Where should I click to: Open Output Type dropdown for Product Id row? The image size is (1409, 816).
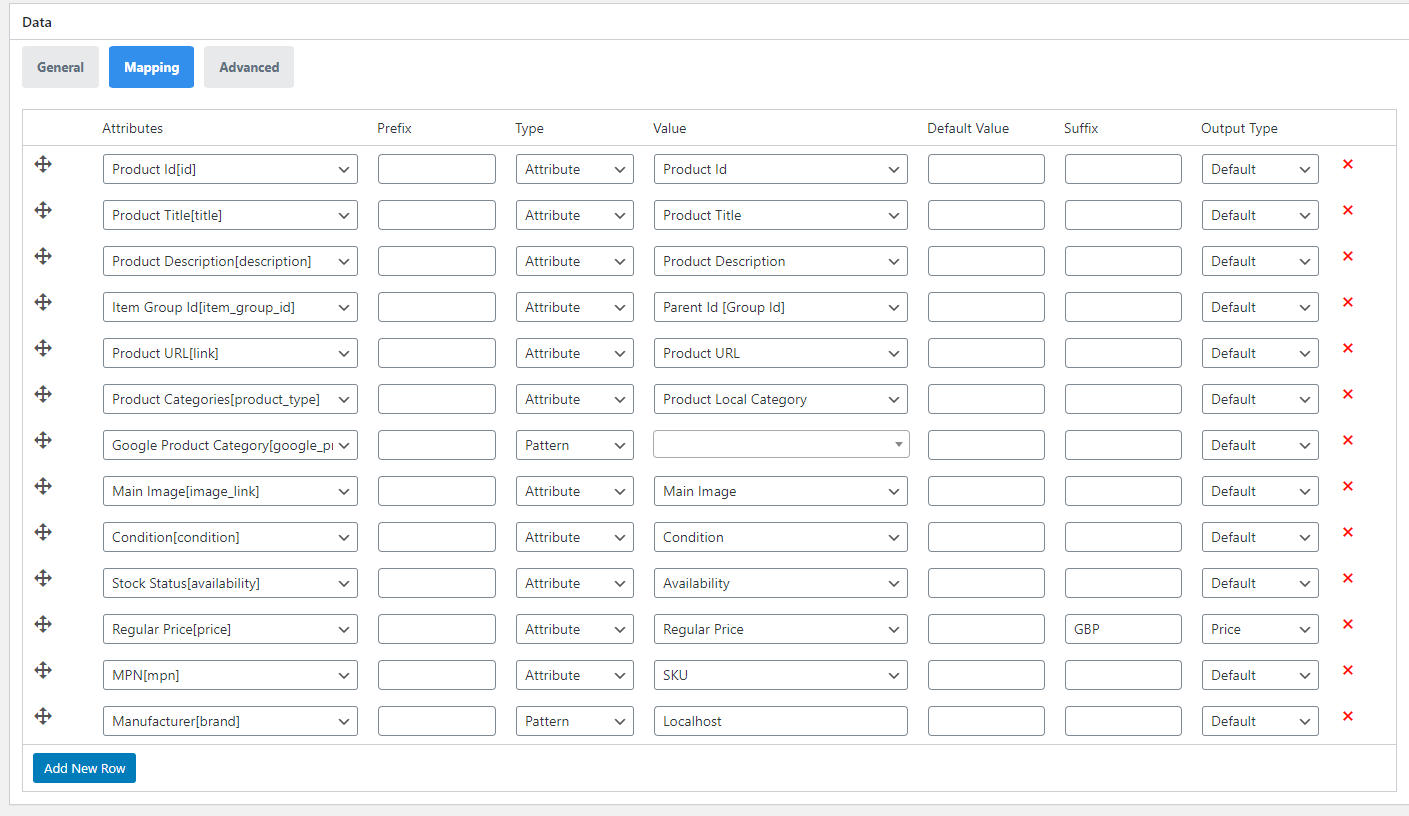coord(1260,169)
